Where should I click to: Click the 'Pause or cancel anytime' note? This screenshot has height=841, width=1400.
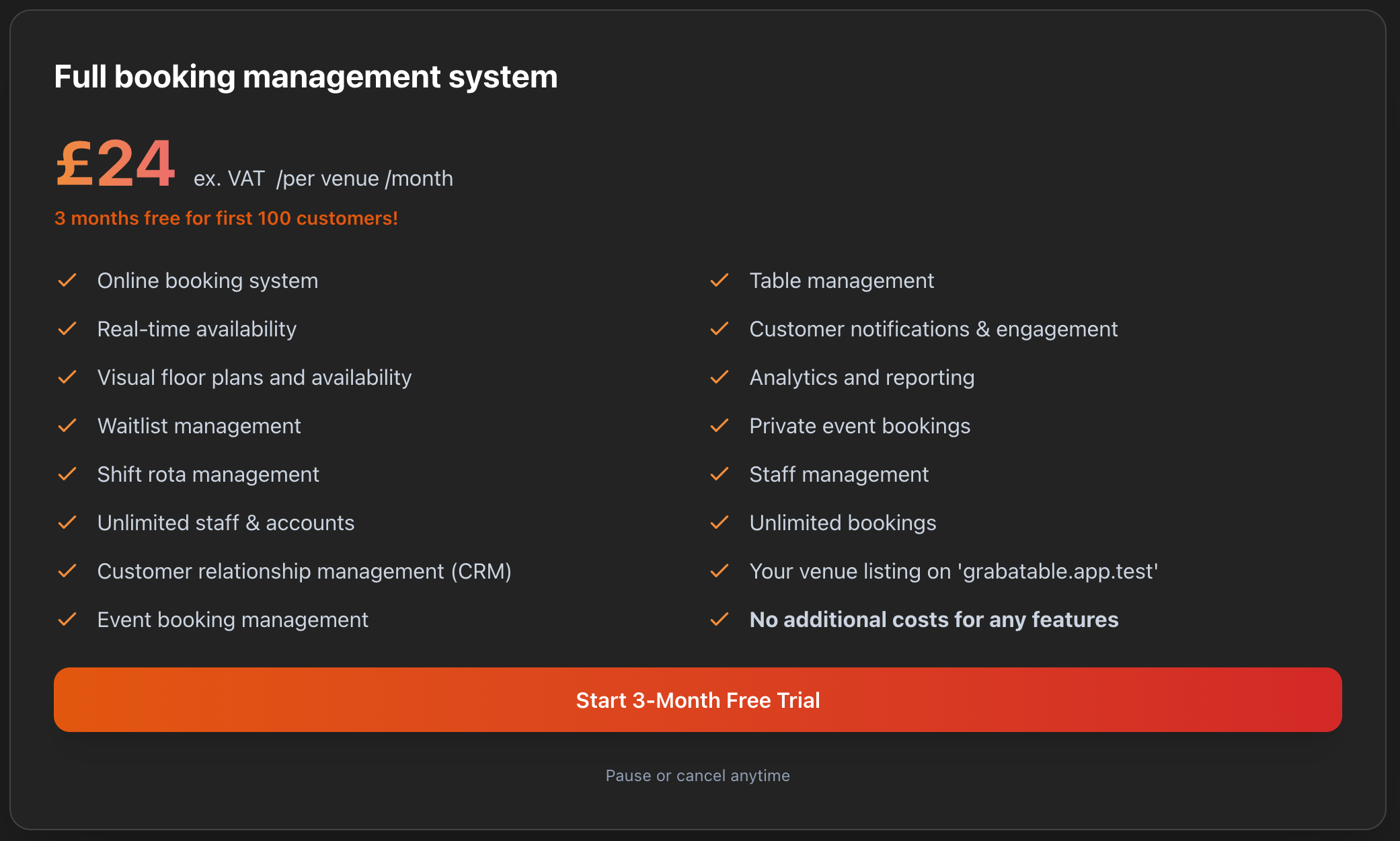[697, 776]
